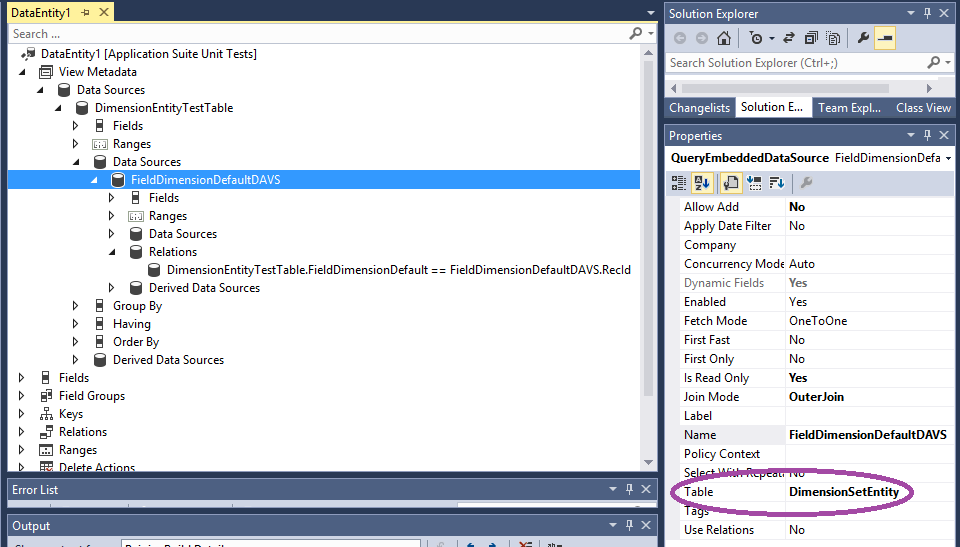Open the Properties object selector dropdown
The height and width of the screenshot is (547, 960).
pyautogui.click(x=947, y=158)
